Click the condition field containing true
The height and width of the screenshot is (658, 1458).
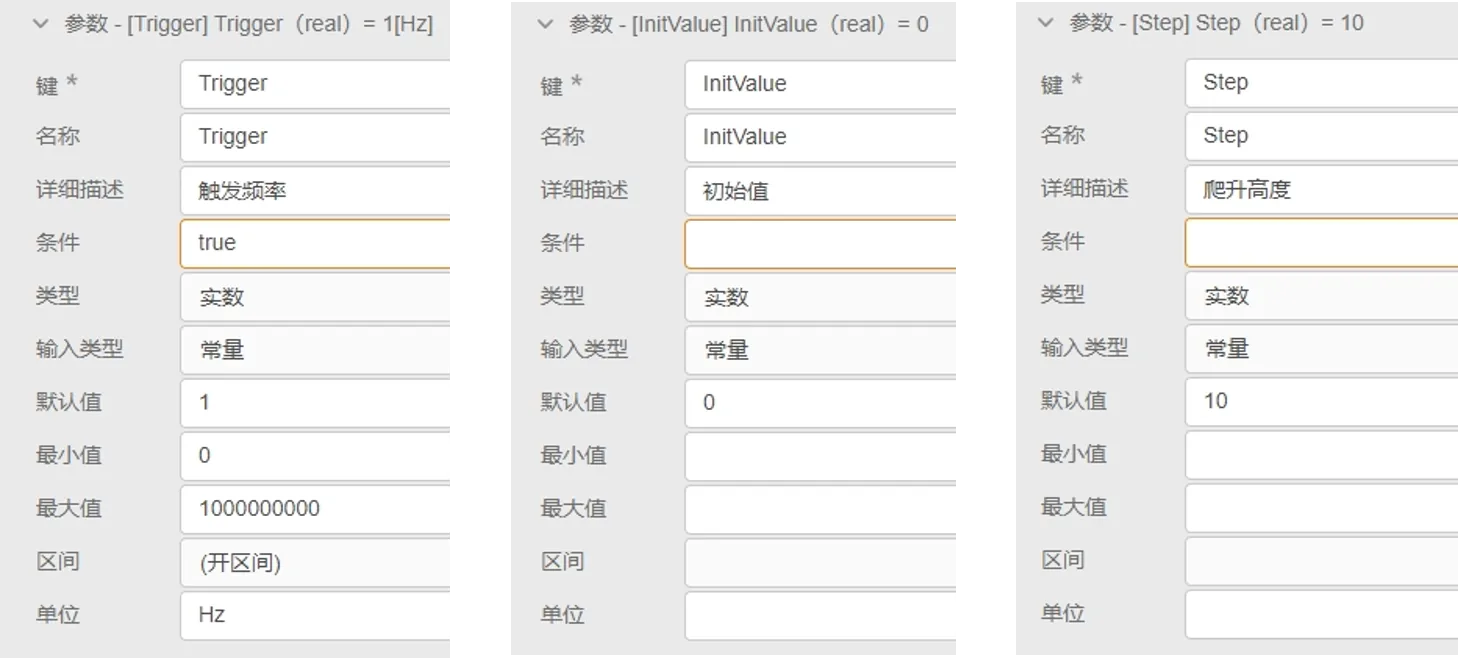pos(317,243)
